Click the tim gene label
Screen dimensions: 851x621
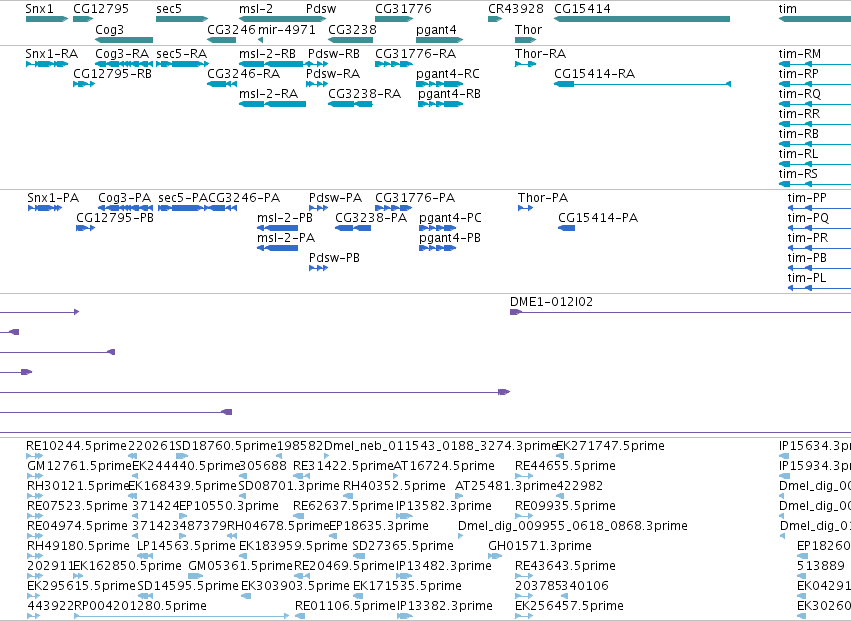click(x=788, y=9)
